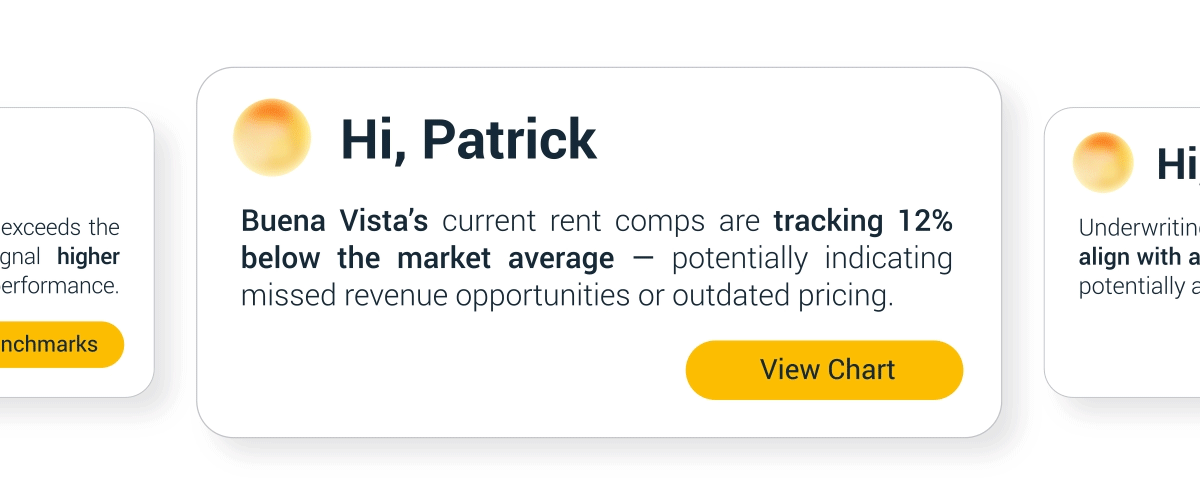Click the bold below the market average phrase
The width and height of the screenshot is (1200, 500).
tap(427, 259)
